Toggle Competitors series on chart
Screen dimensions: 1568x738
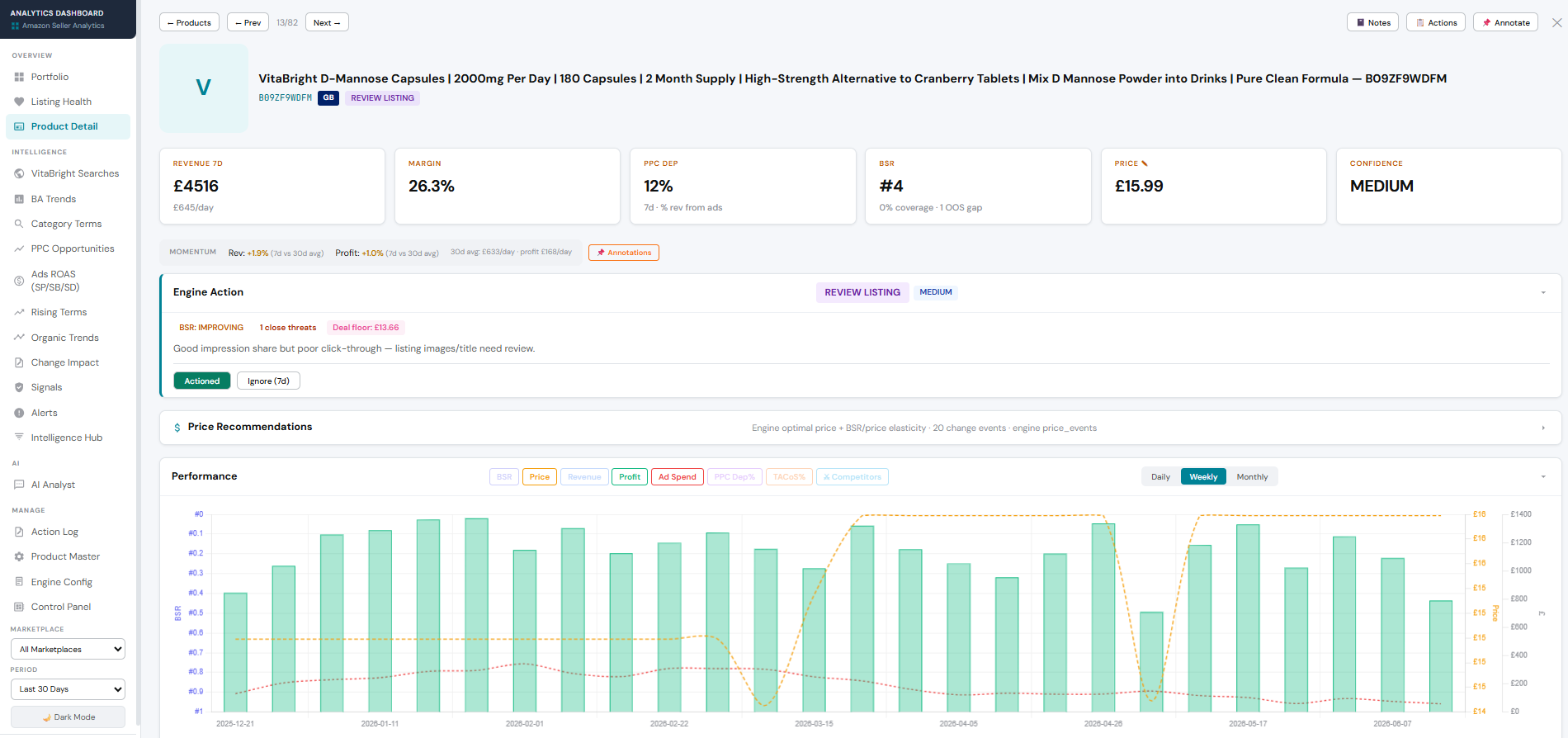click(852, 477)
